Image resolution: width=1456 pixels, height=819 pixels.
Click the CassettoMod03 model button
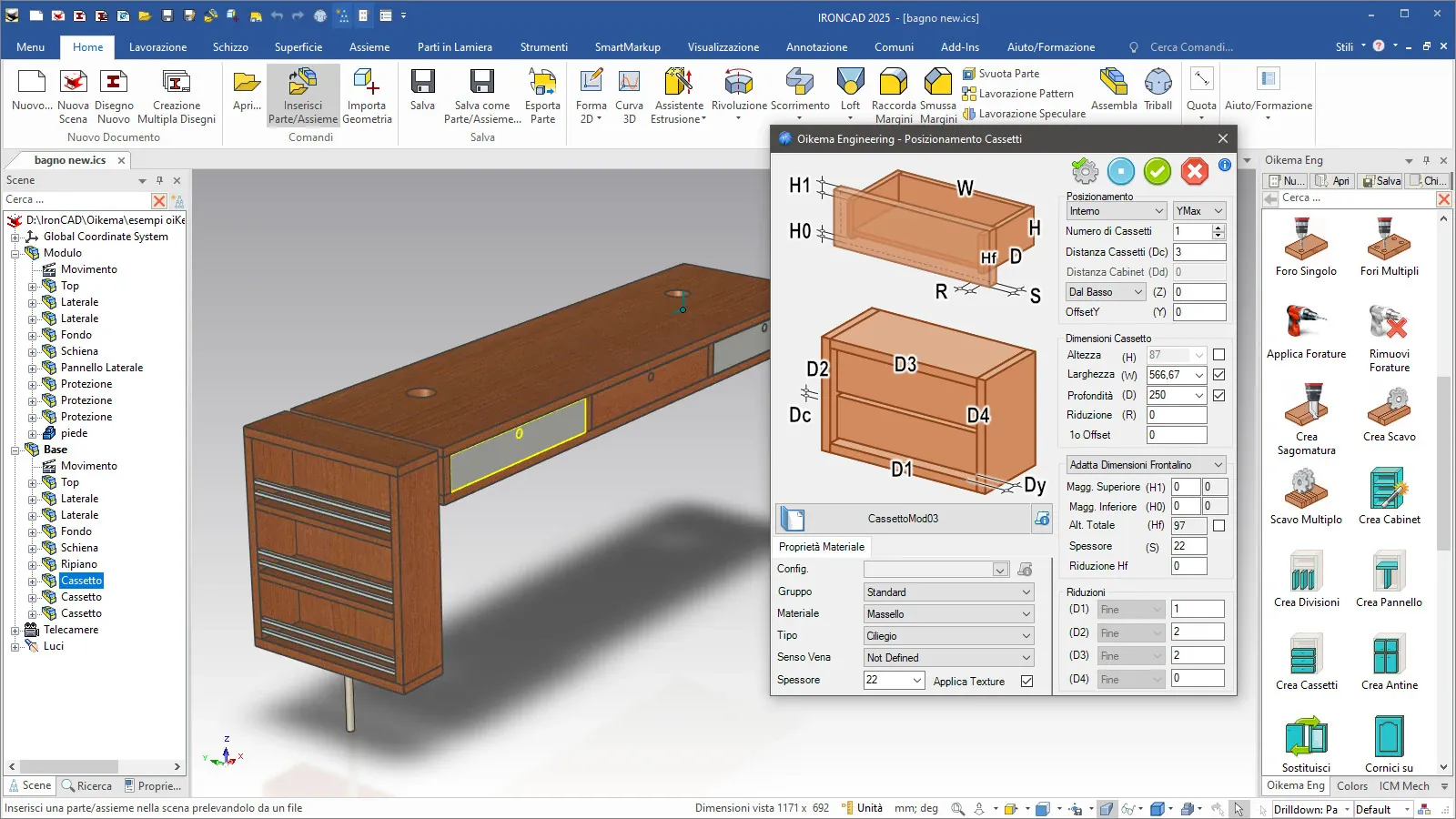tap(903, 519)
